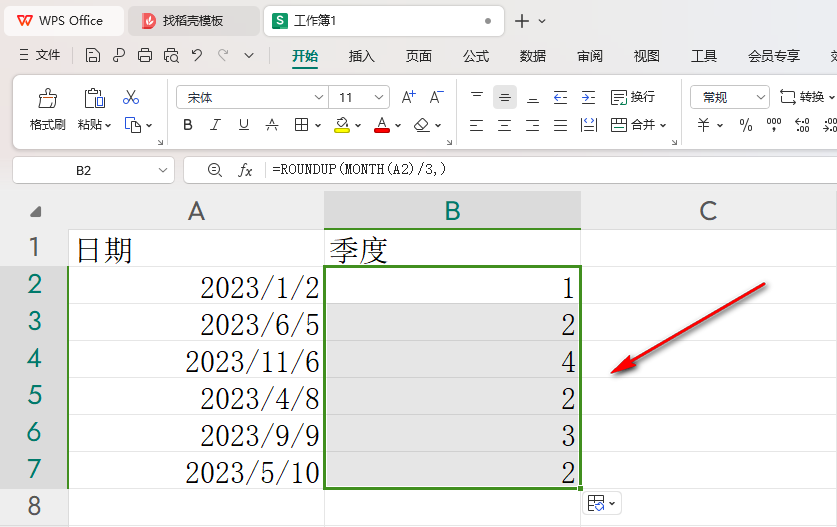Click the thousands separator icon
Viewport: 837px width, 527px height.
click(773, 125)
